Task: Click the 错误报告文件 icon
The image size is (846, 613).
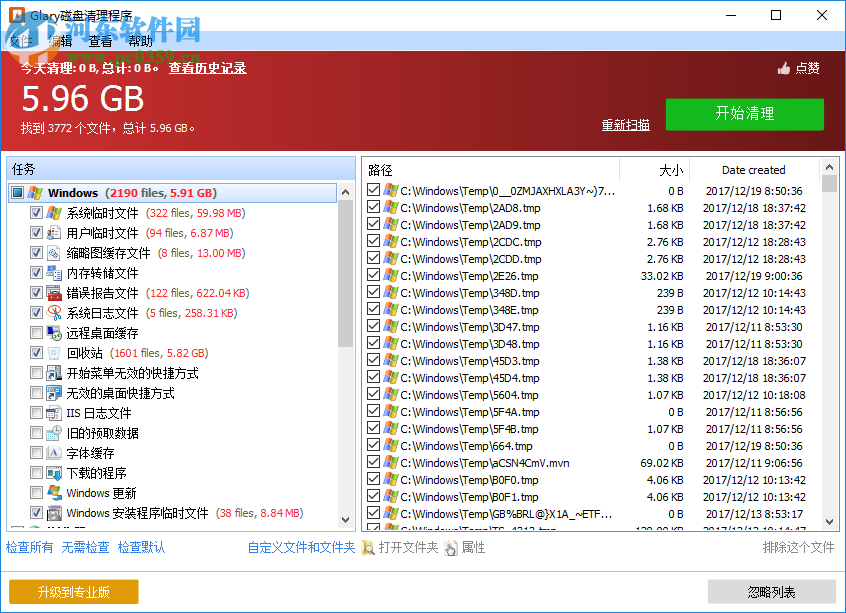Action: click(x=52, y=293)
